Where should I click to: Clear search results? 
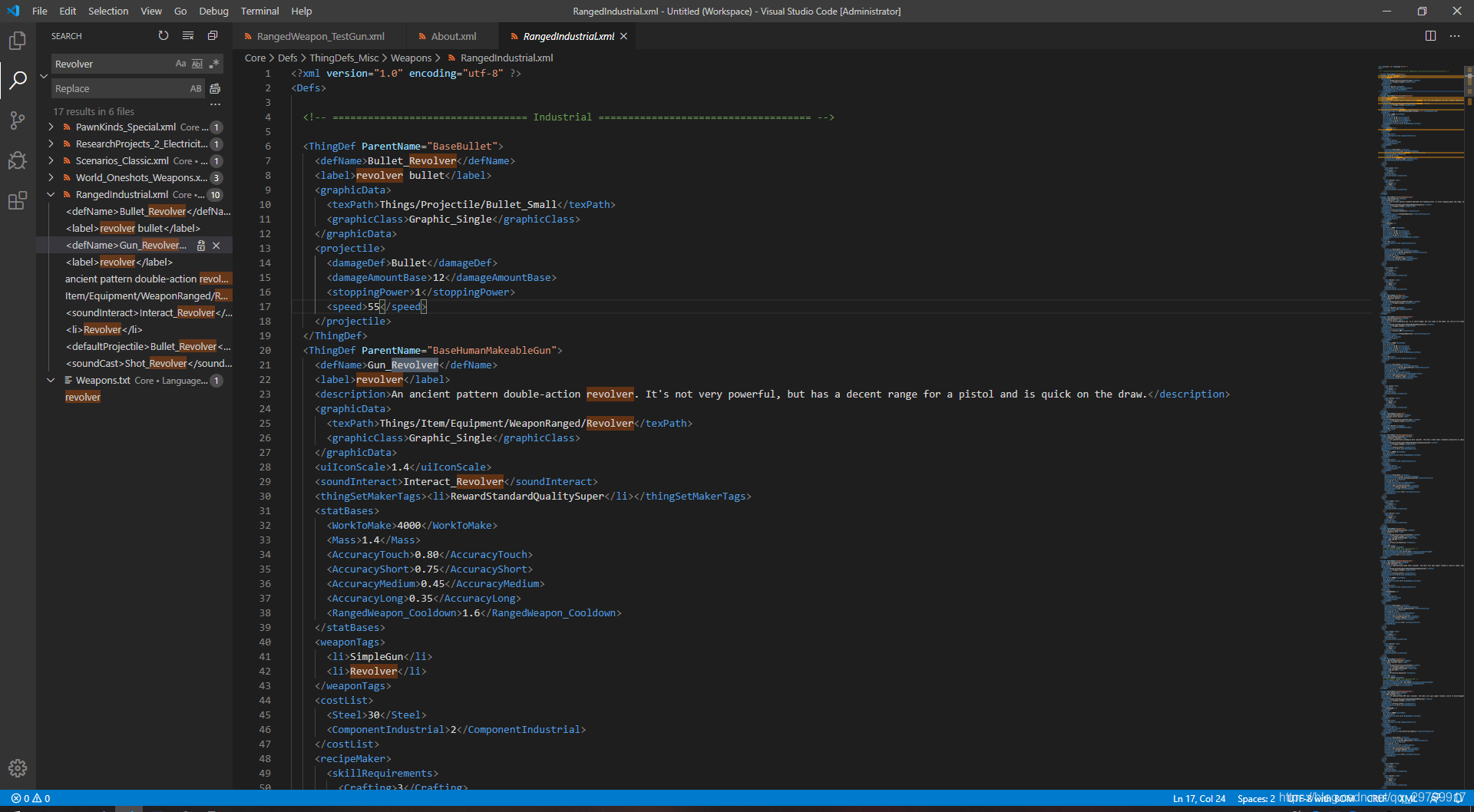pos(188,36)
